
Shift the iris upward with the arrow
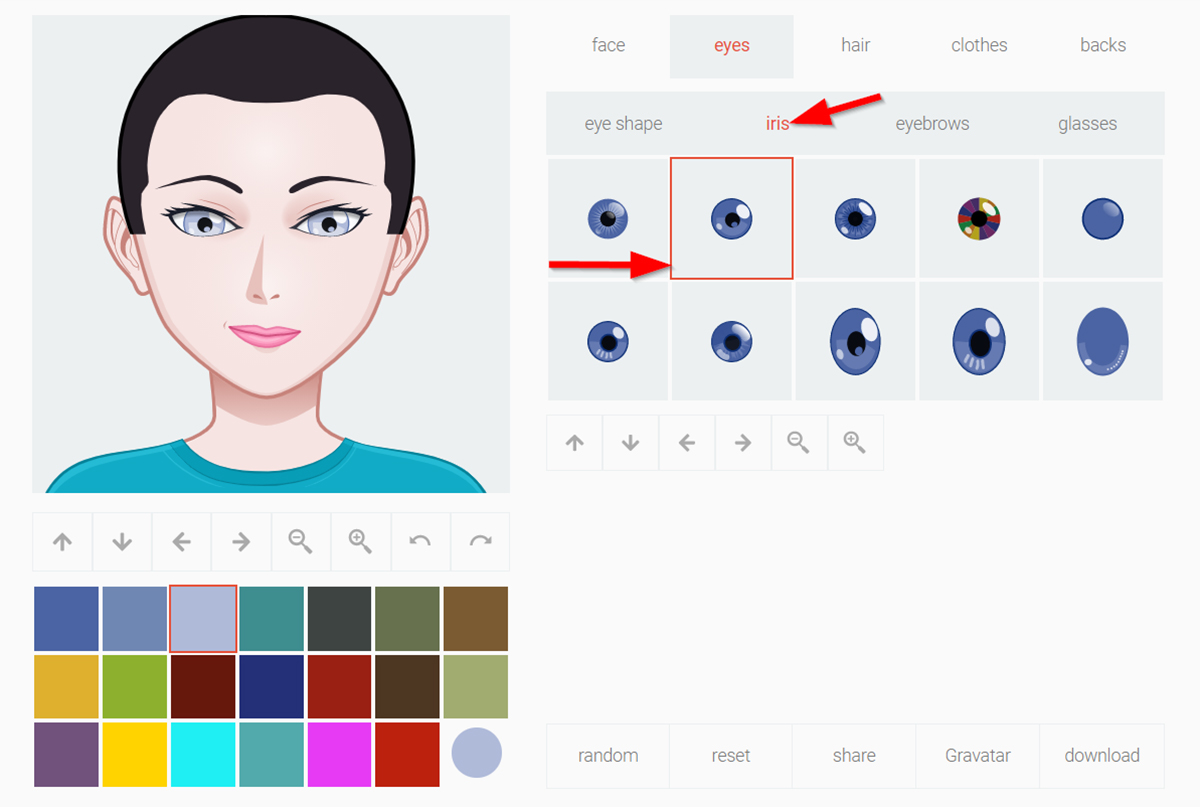(x=574, y=441)
